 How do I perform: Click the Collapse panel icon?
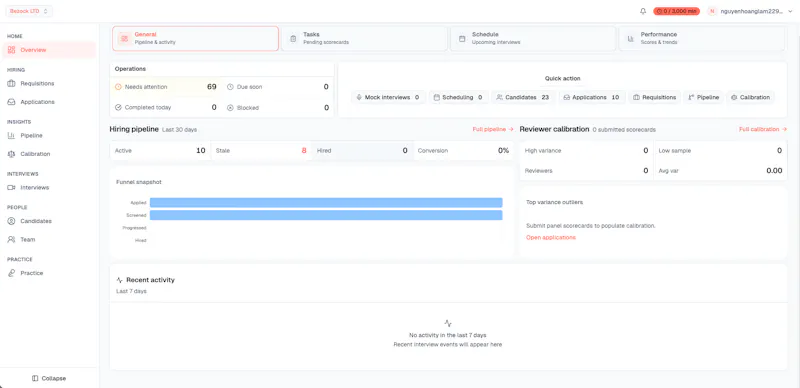click(x=35, y=378)
